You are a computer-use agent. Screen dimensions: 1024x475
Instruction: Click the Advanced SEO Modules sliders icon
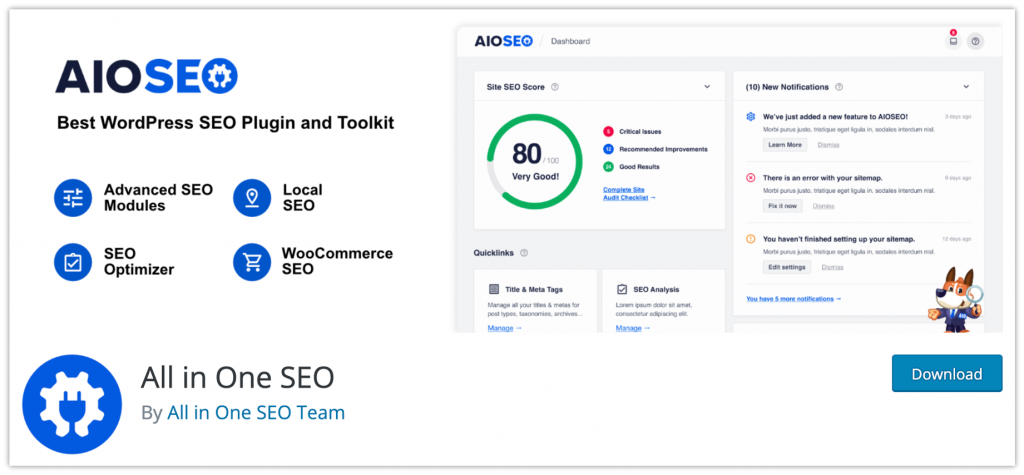coord(73,198)
